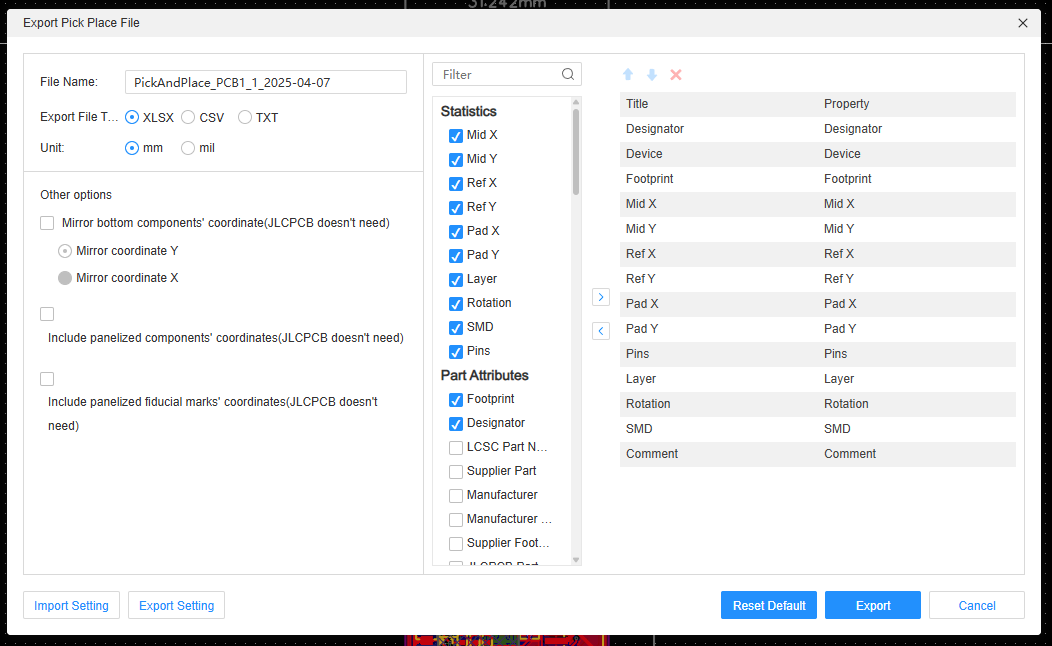Select the Mid Y row in the table
The height and width of the screenshot is (646, 1052).
click(817, 229)
